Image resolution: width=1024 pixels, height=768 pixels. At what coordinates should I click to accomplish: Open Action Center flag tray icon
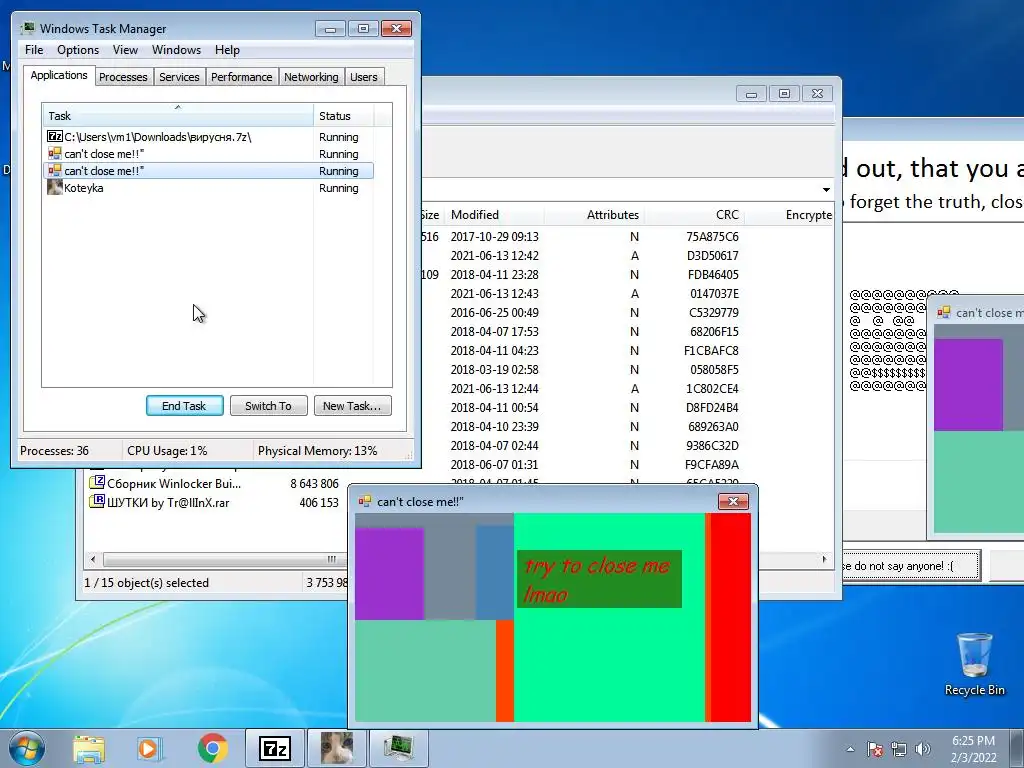point(874,750)
